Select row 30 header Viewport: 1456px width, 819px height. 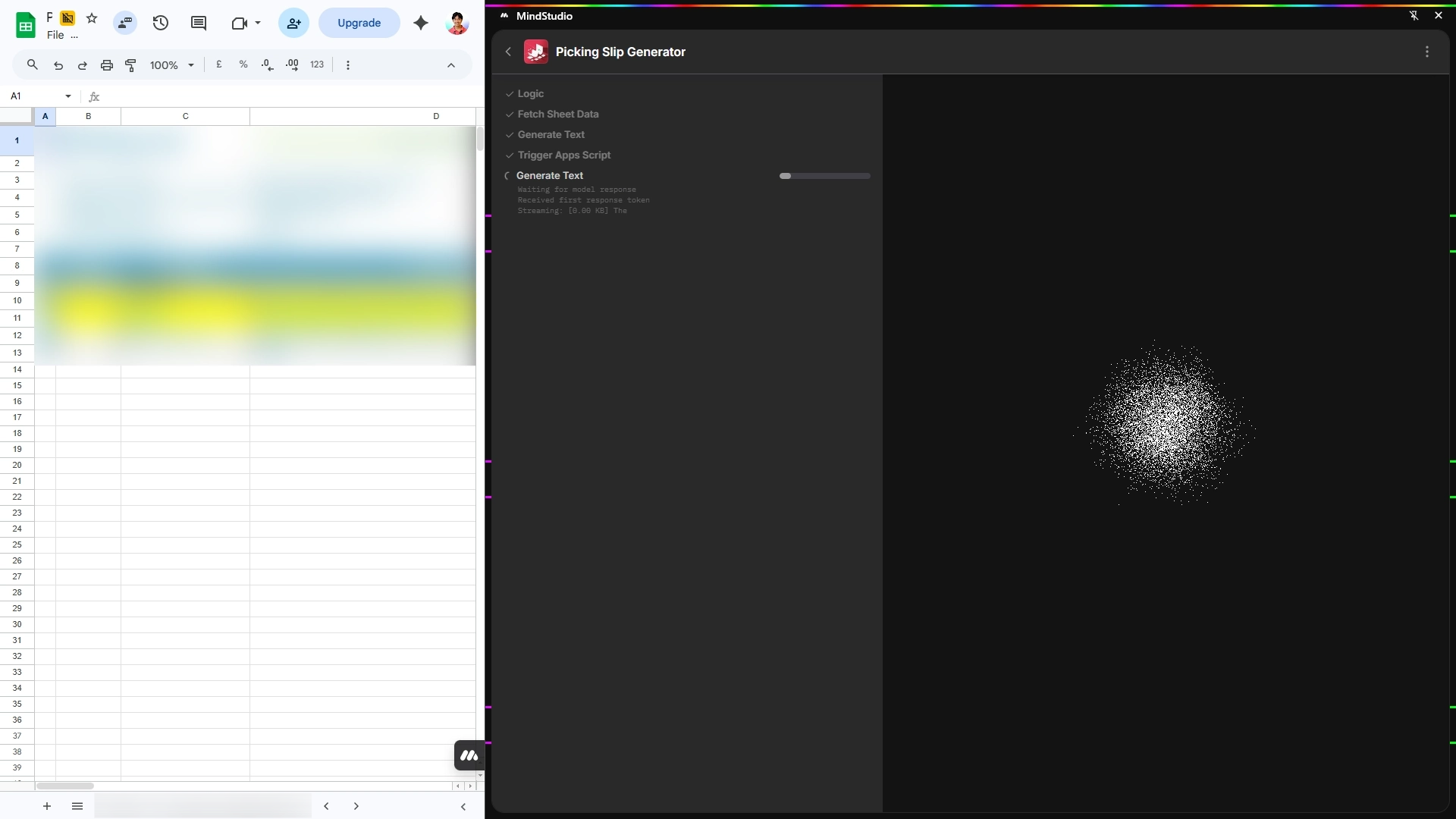[17, 624]
